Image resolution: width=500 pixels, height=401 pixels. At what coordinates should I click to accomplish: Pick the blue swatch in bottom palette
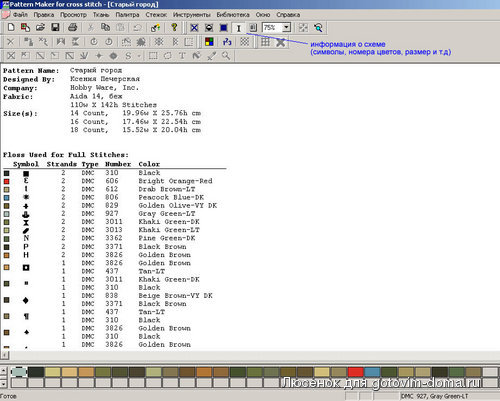pyautogui.click(x=372, y=372)
